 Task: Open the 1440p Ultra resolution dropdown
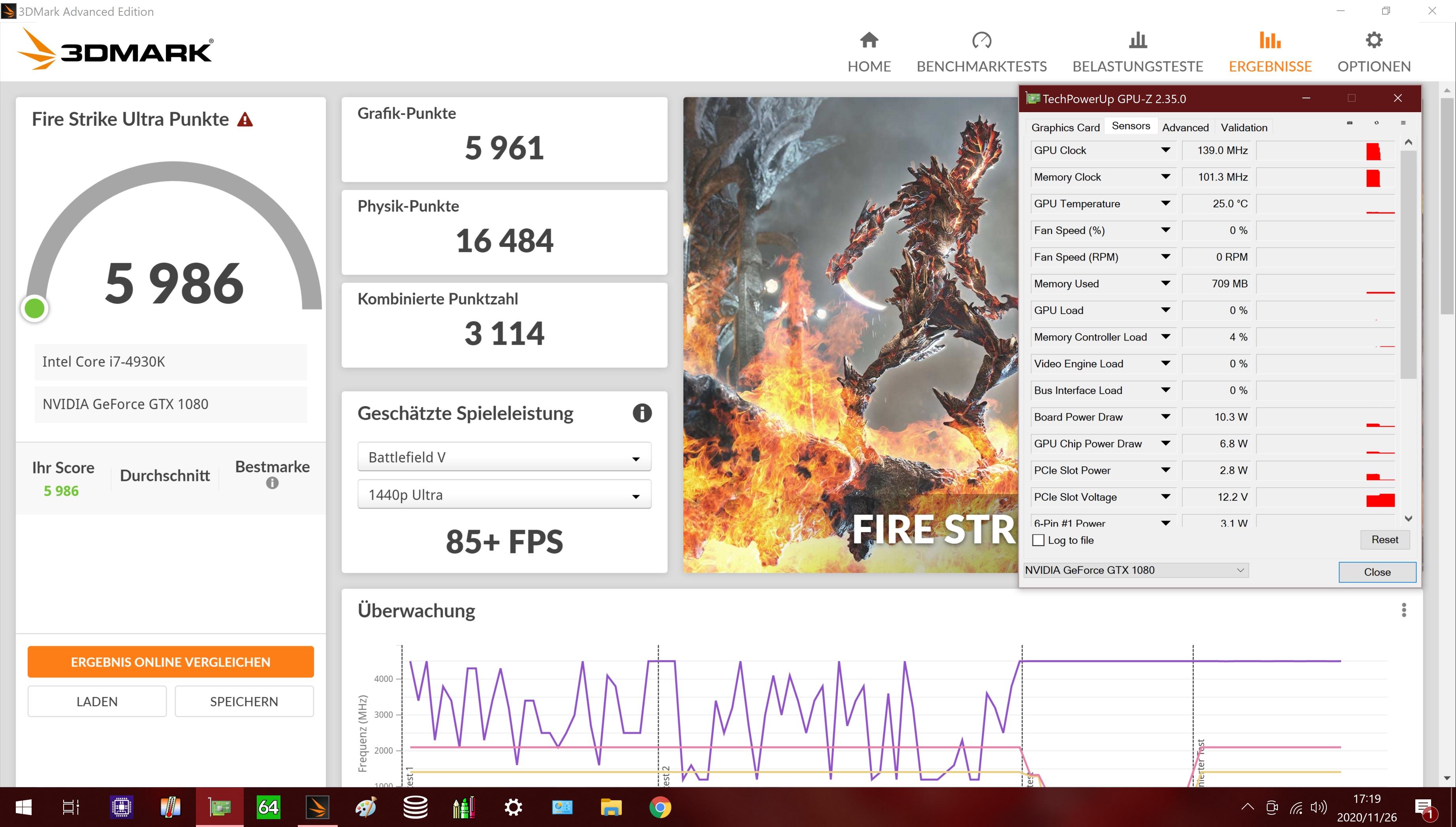point(504,495)
